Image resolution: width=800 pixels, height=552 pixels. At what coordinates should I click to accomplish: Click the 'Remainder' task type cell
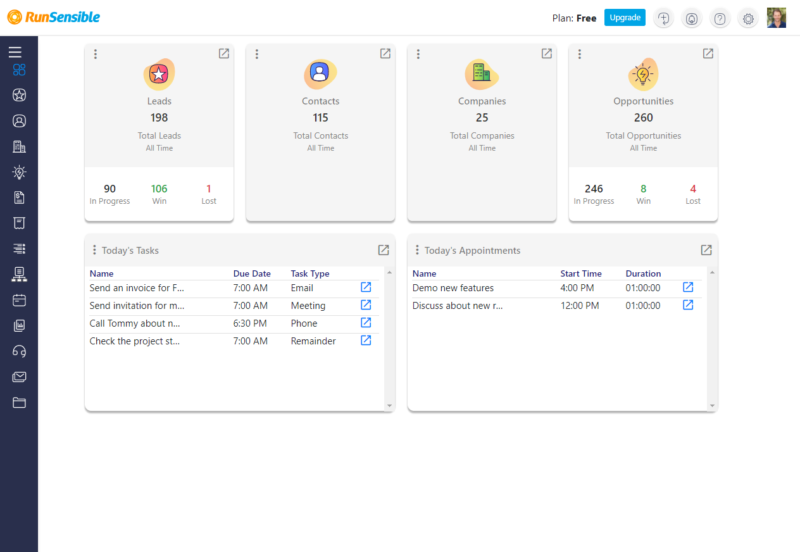pos(313,341)
